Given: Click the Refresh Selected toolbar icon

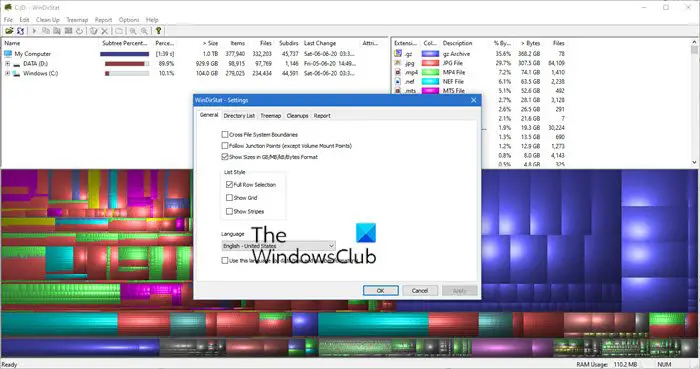Looking at the screenshot, I should (x=79, y=31).
